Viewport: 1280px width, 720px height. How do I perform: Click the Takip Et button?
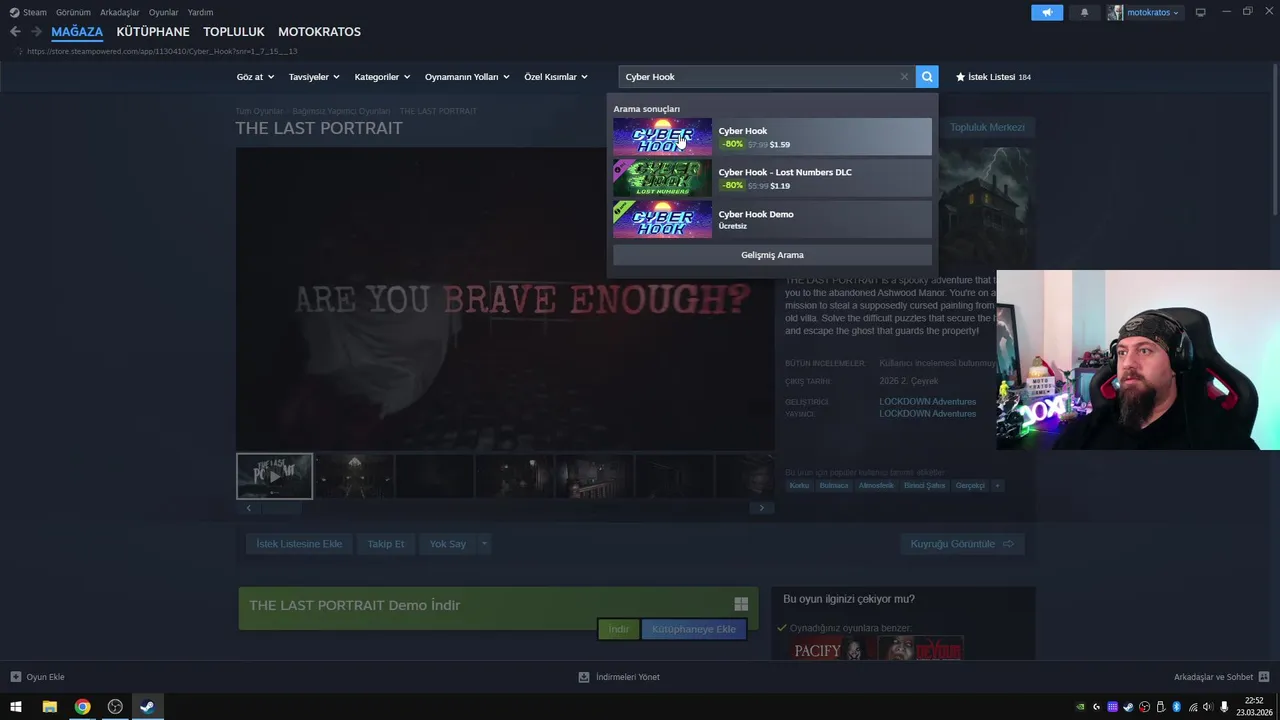click(386, 544)
